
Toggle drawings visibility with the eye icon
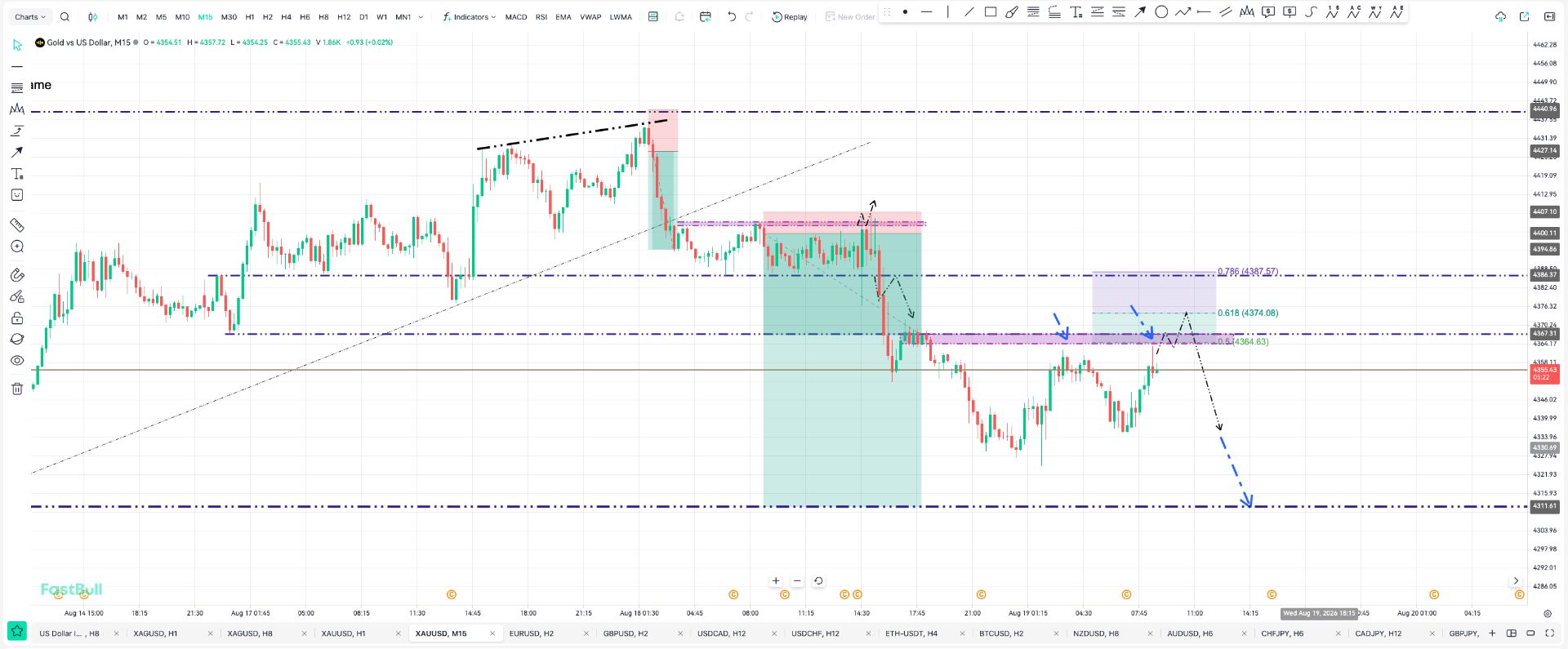coord(17,361)
